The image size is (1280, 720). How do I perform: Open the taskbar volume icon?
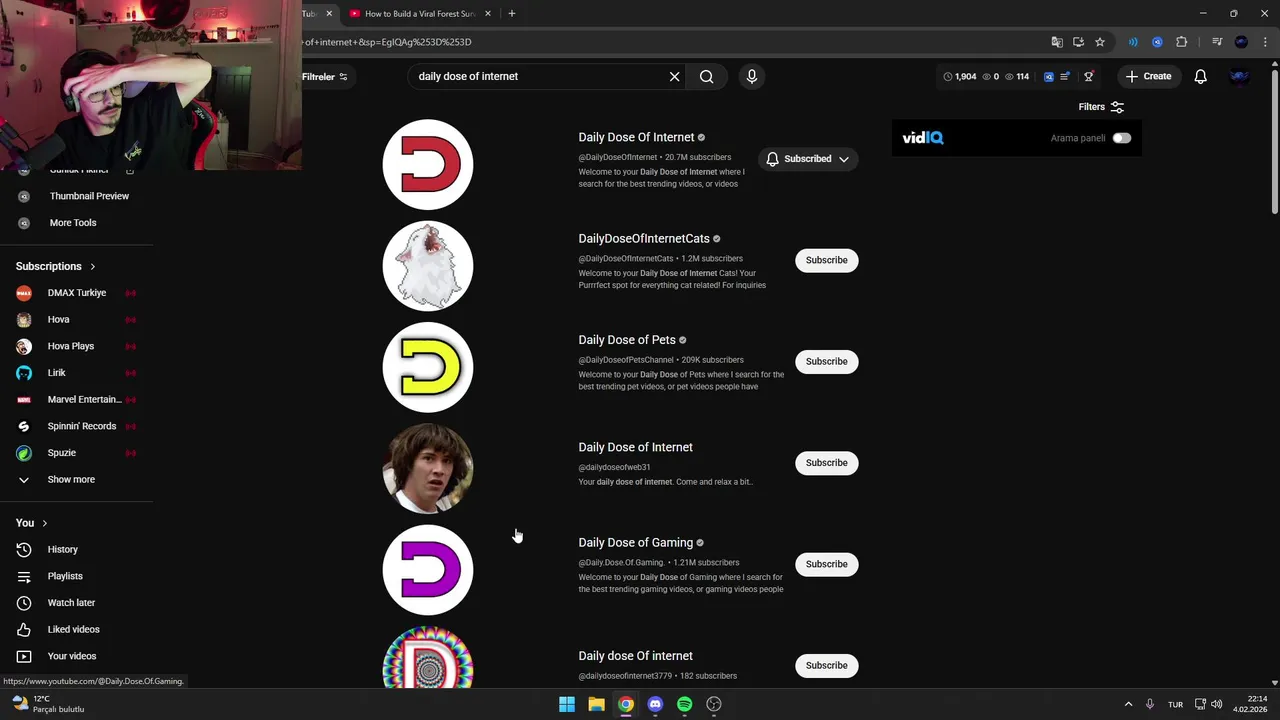click(x=1216, y=704)
